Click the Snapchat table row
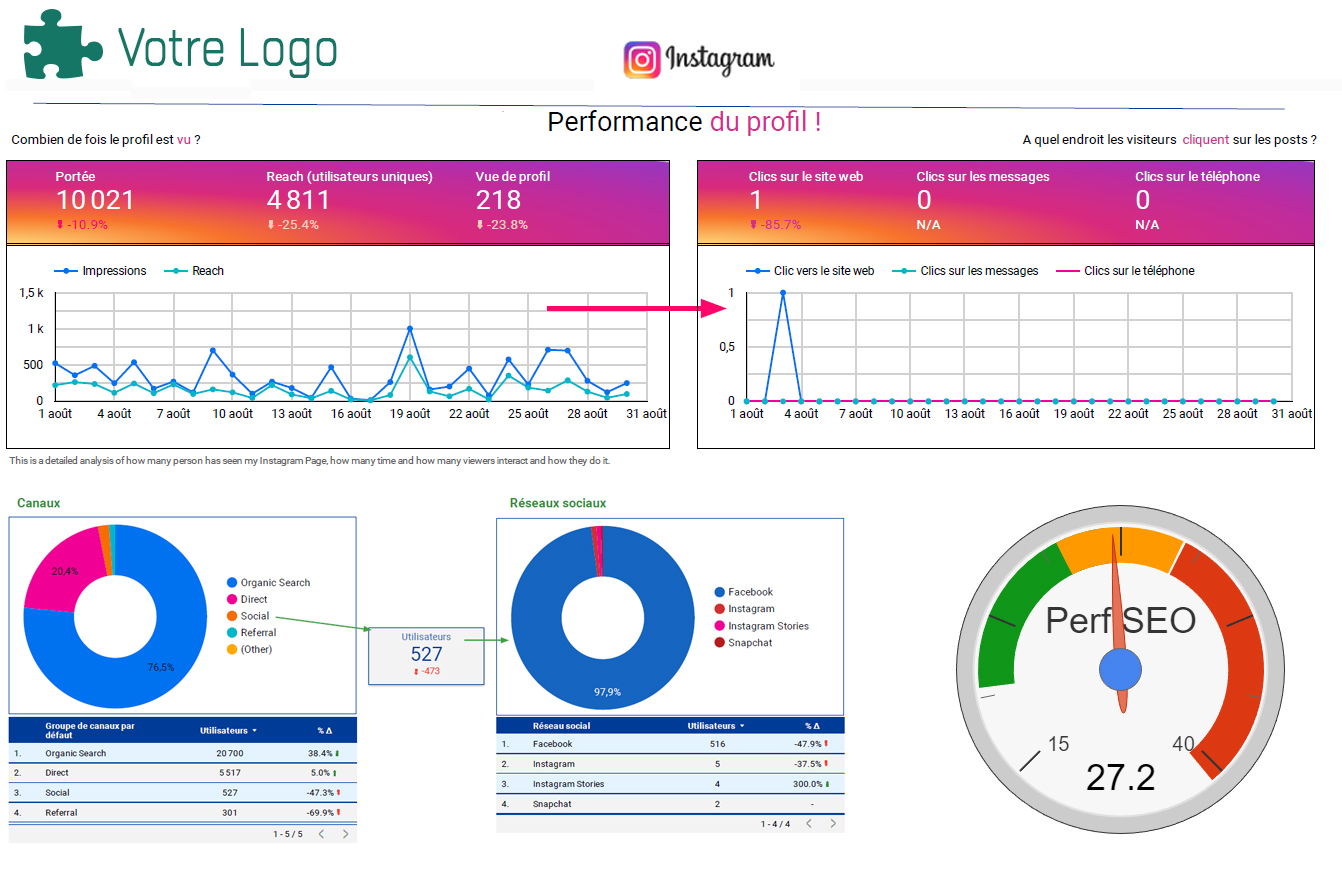1342x870 pixels. (x=670, y=804)
